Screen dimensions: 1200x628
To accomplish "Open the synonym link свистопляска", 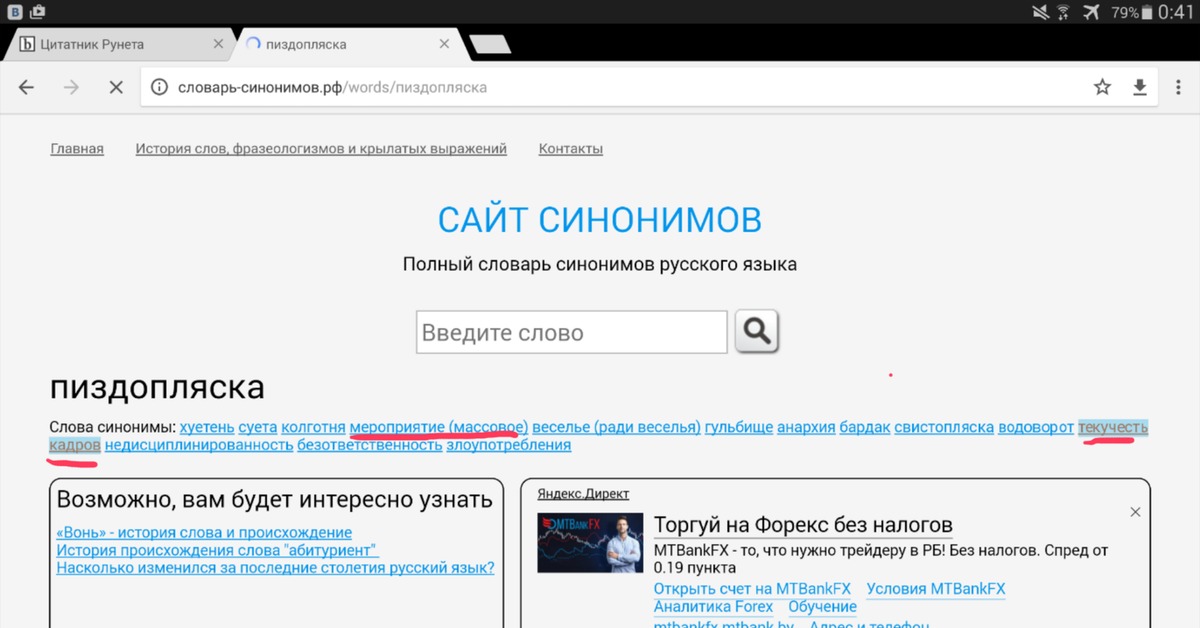I will pyautogui.click(x=944, y=427).
